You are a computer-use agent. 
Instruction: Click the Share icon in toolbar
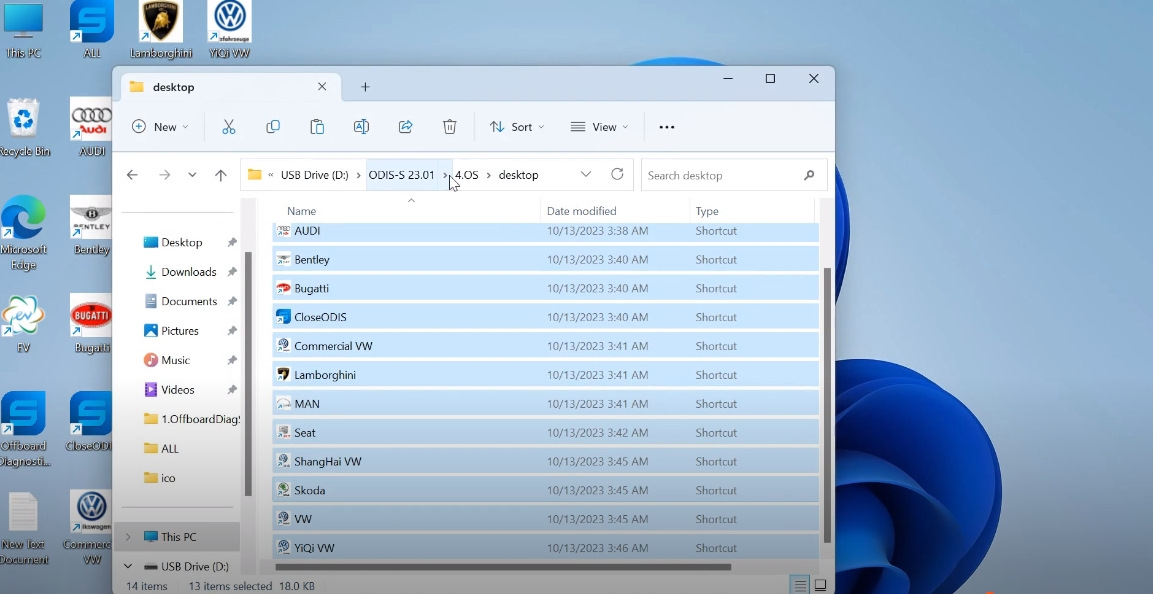click(x=405, y=127)
